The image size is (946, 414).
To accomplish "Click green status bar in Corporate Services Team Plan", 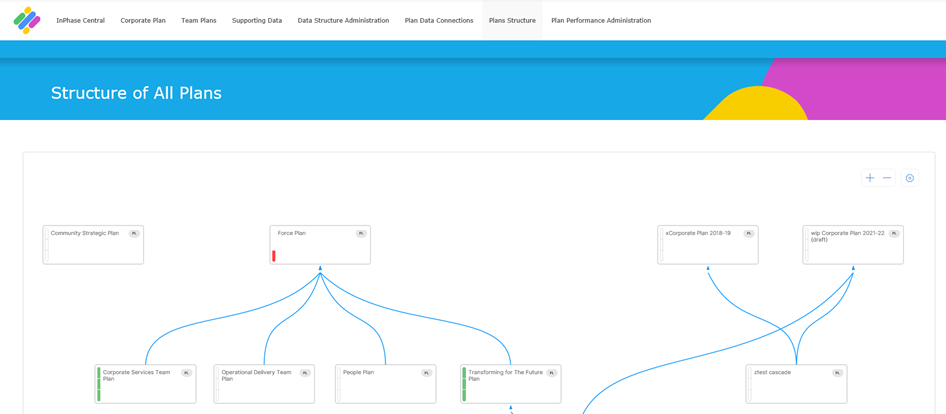I will click(x=98, y=384).
